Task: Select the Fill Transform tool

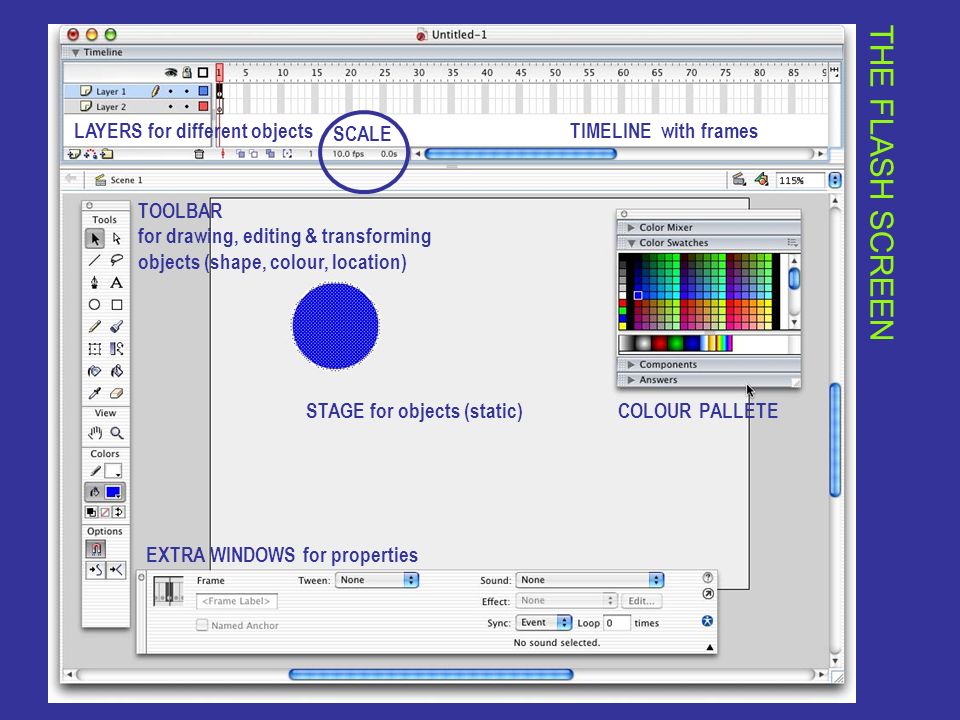Action: (x=116, y=349)
